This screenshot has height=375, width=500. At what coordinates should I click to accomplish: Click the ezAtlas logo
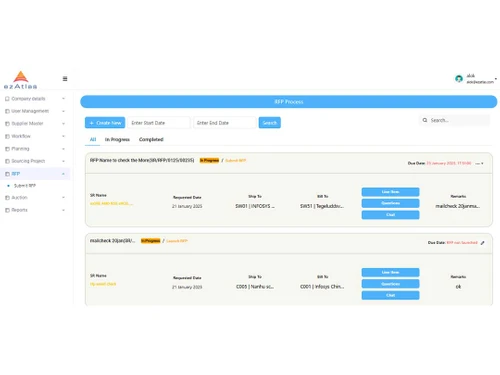click(21, 80)
